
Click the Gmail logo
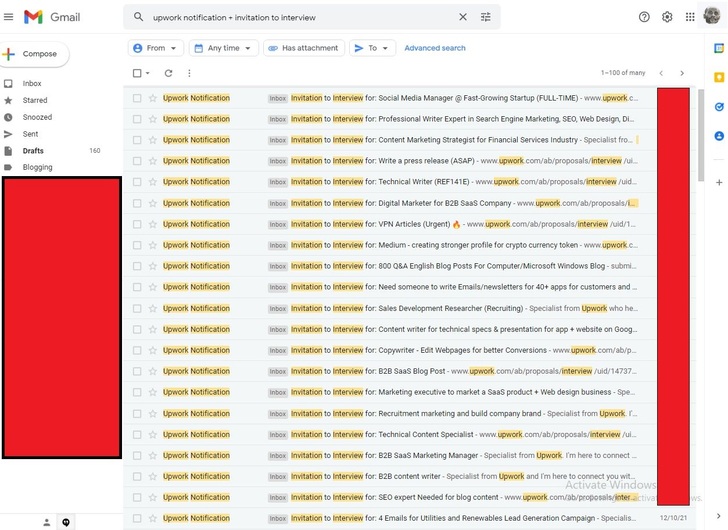(x=52, y=17)
